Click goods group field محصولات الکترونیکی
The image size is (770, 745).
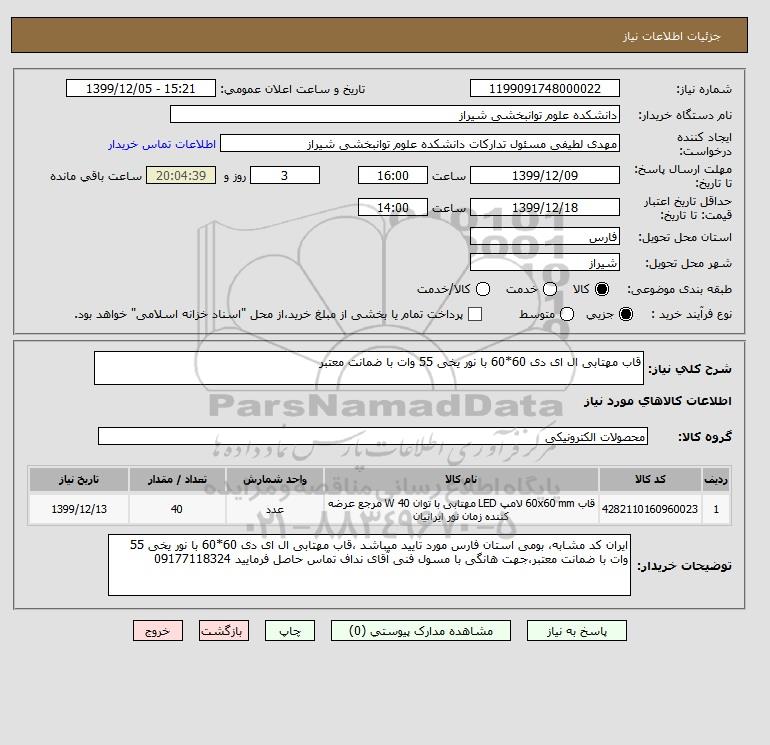point(373,436)
